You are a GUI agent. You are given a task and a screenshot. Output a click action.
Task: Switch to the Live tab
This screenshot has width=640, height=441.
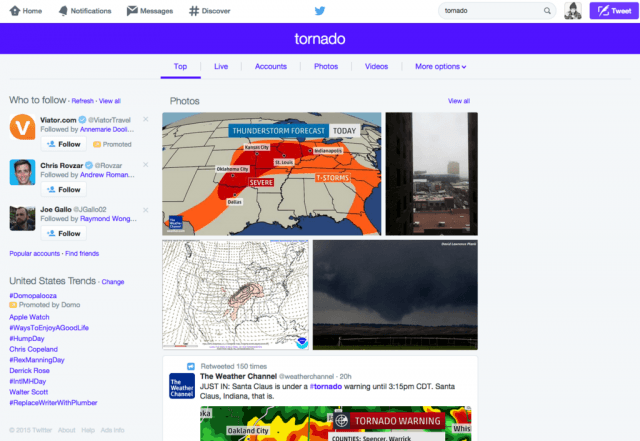click(x=221, y=67)
